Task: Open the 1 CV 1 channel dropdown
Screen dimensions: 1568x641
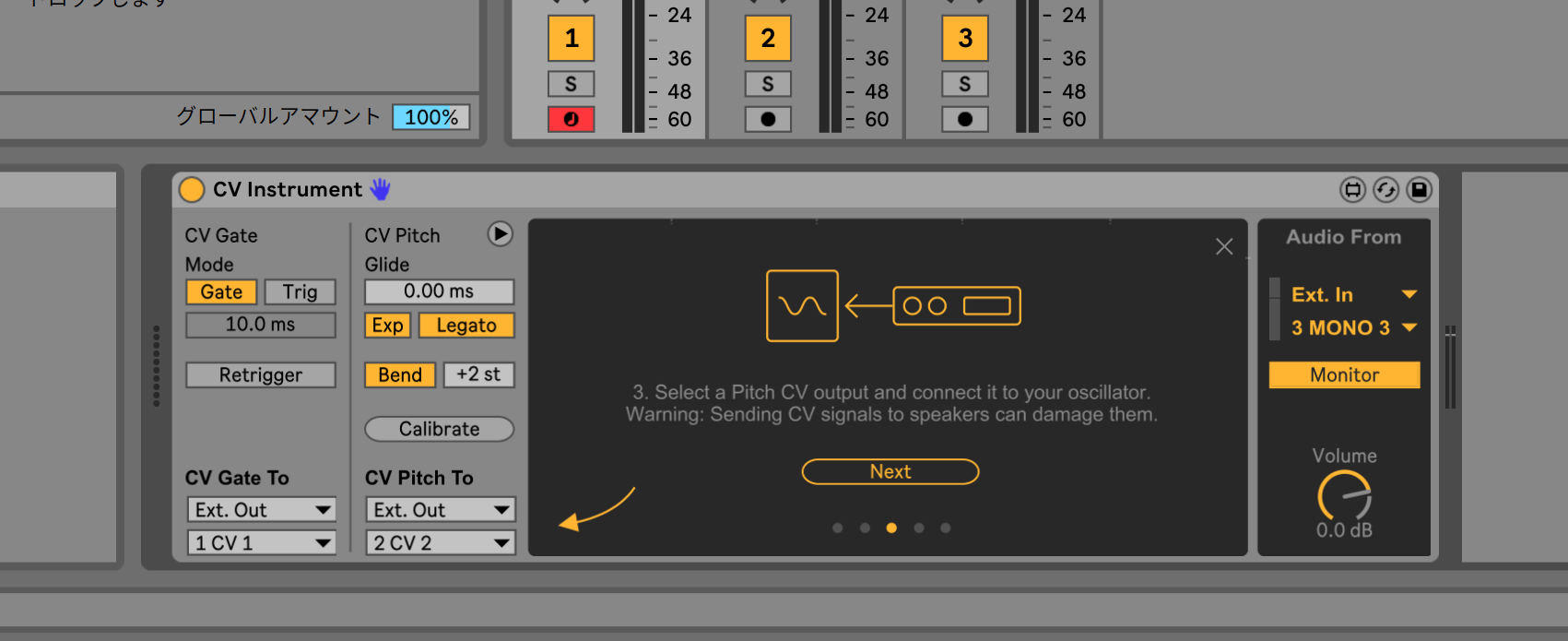Action: pos(262,543)
